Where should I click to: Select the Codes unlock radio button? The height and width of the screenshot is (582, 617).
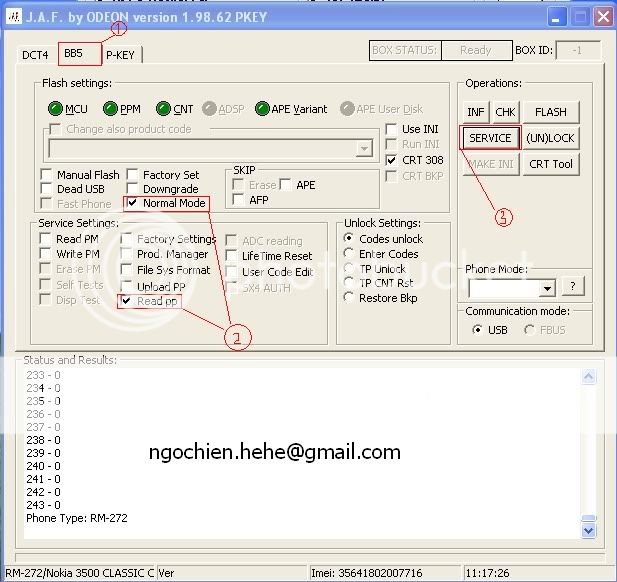click(348, 238)
